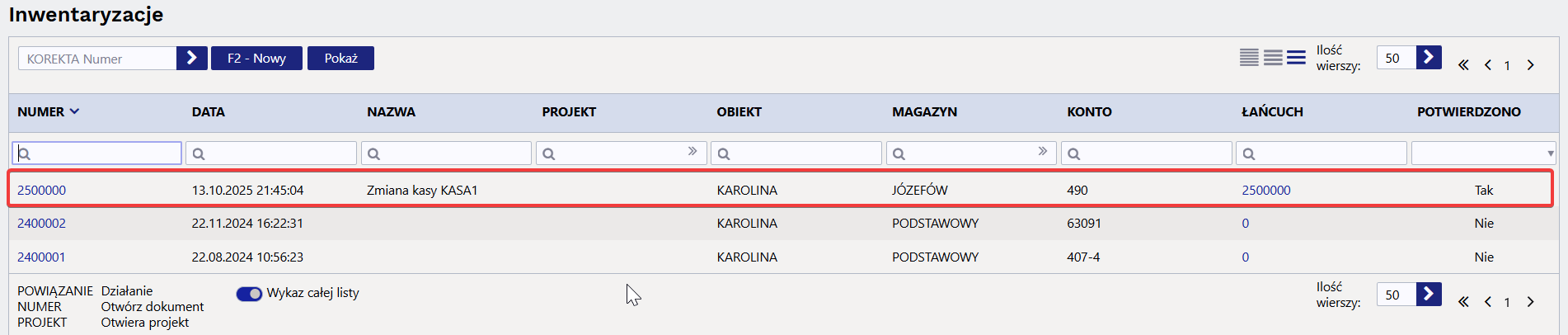
Task: Click the 'Pokaż' button
Action: (340, 59)
